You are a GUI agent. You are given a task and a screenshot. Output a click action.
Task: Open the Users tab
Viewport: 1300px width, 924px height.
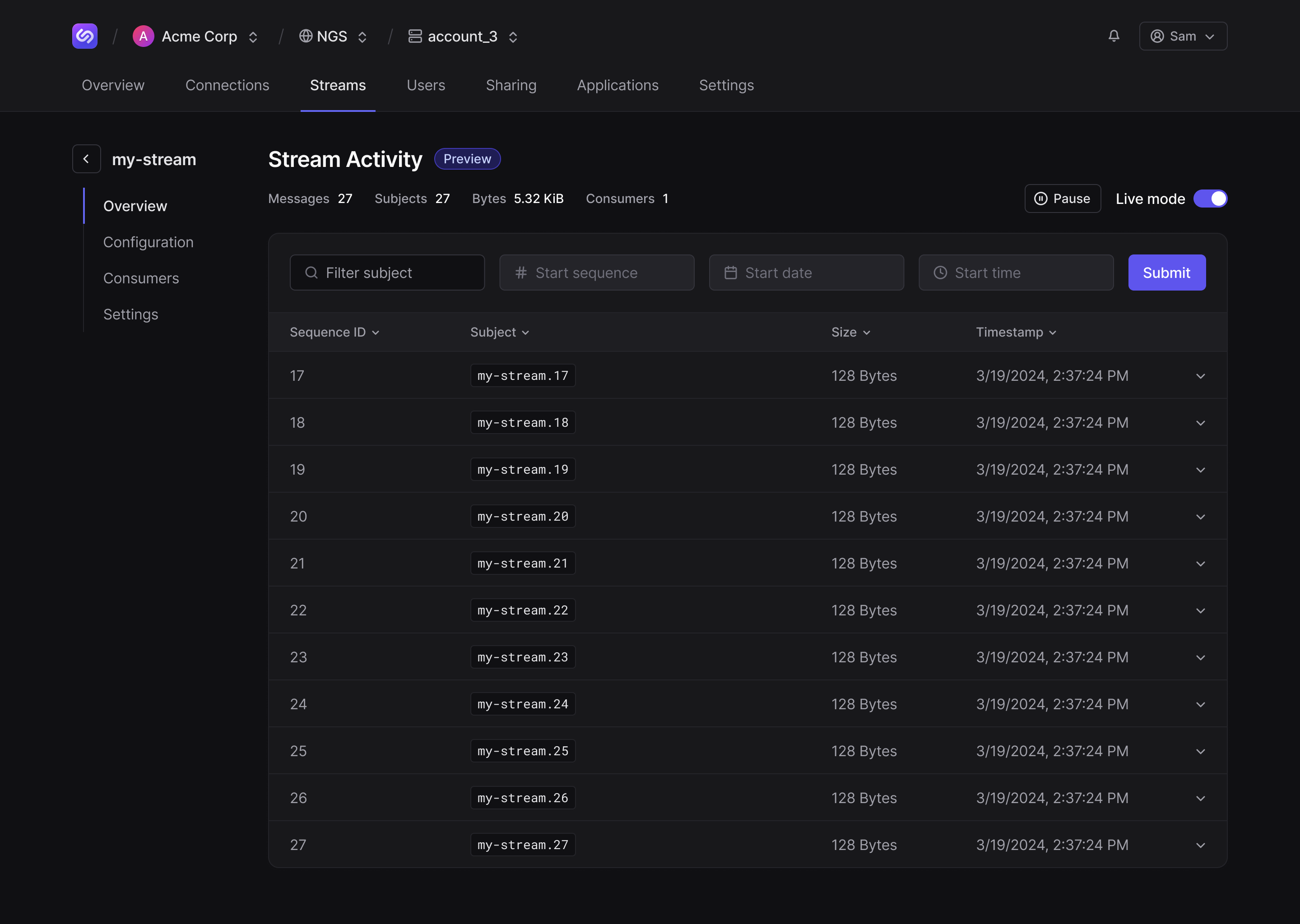coord(426,85)
